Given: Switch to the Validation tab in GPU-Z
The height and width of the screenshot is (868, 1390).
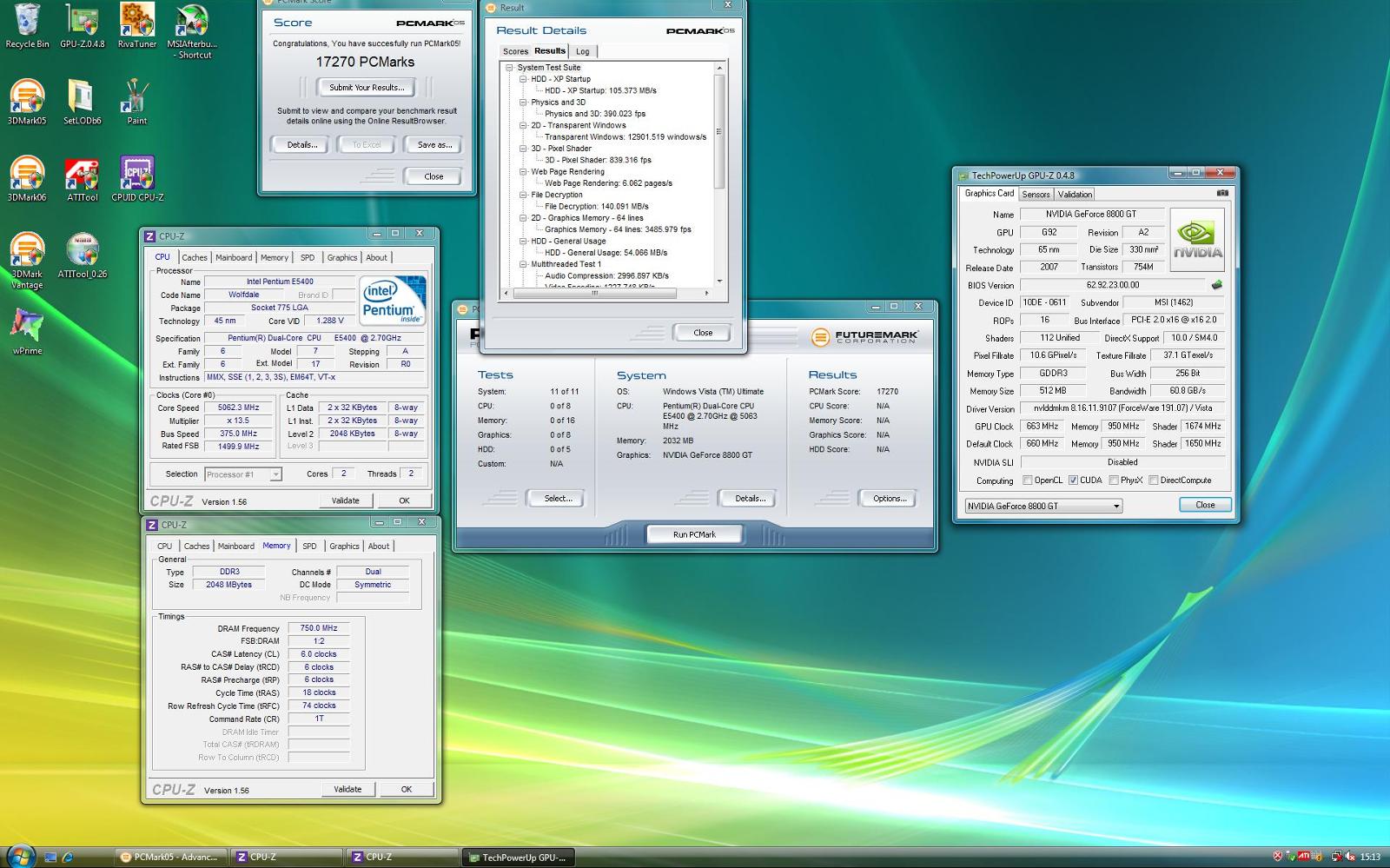Looking at the screenshot, I should tap(1075, 195).
